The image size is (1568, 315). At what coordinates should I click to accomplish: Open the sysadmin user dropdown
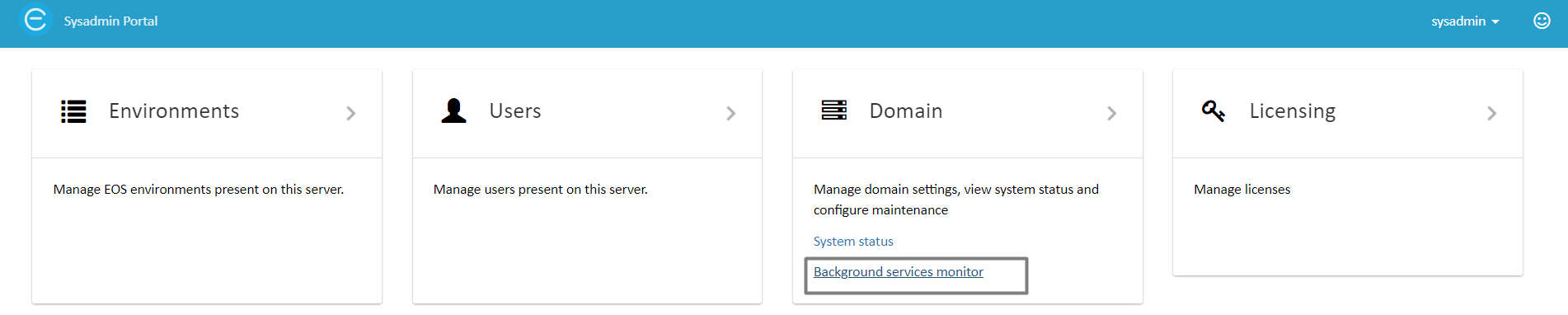[1465, 21]
